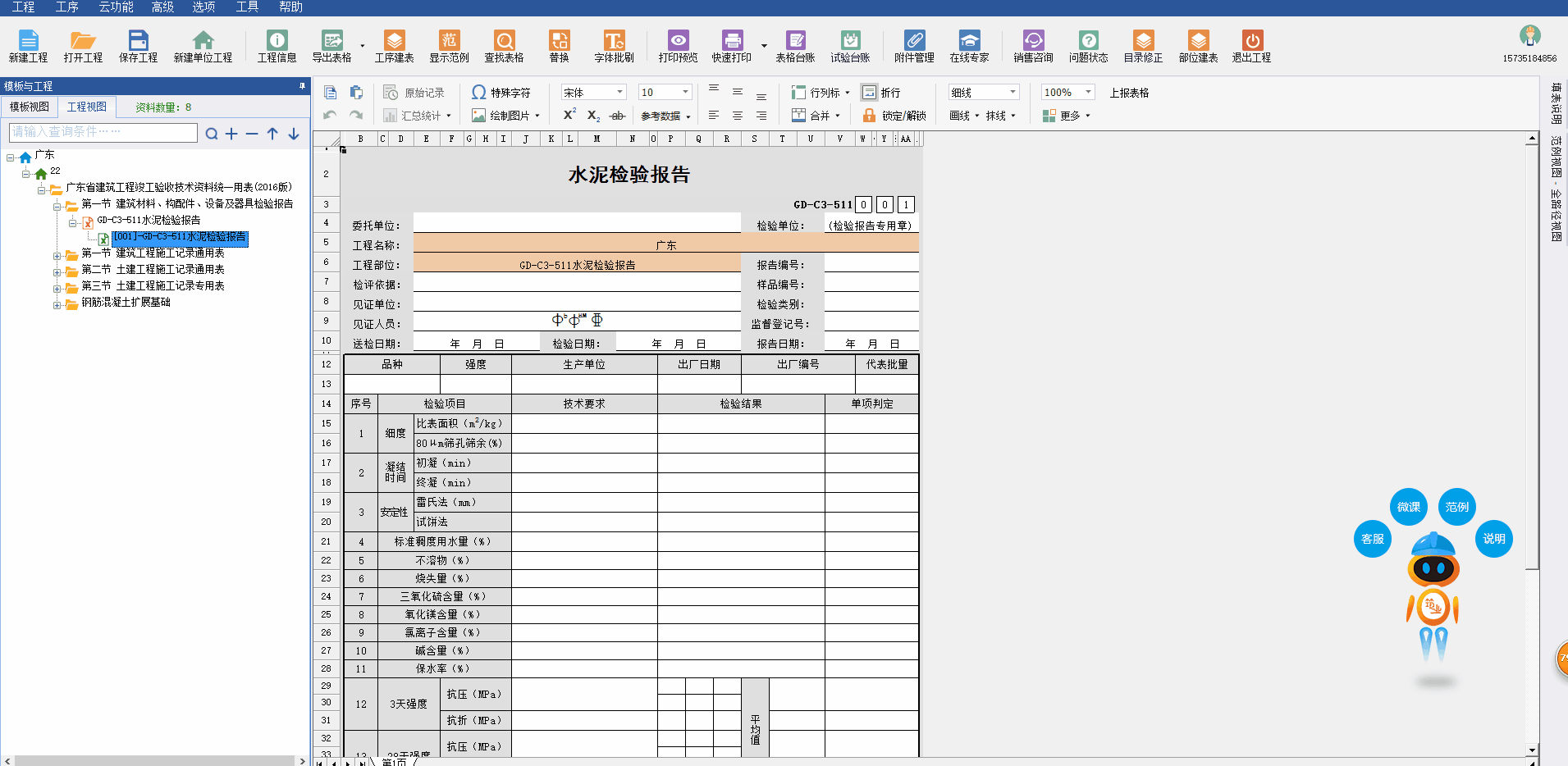1568x766 pixels.
Task: Switch to the 模板视图 tab
Action: click(x=30, y=107)
